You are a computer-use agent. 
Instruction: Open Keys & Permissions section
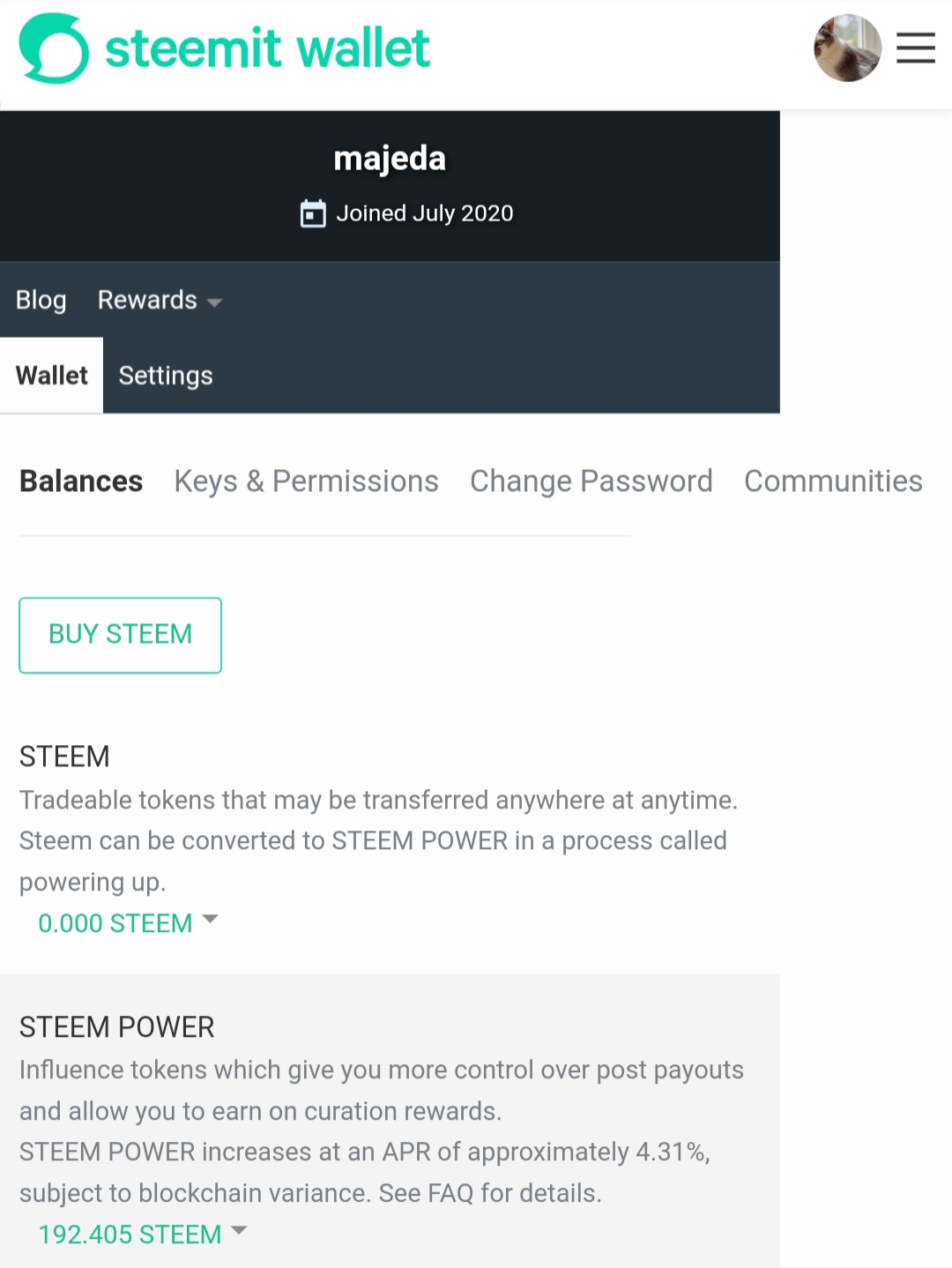(306, 481)
